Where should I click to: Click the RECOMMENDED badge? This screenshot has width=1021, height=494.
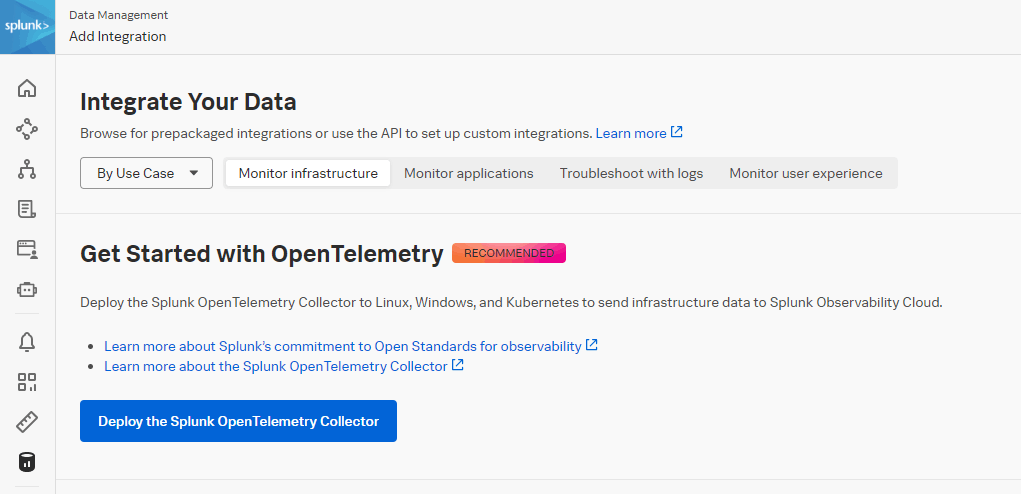point(509,253)
